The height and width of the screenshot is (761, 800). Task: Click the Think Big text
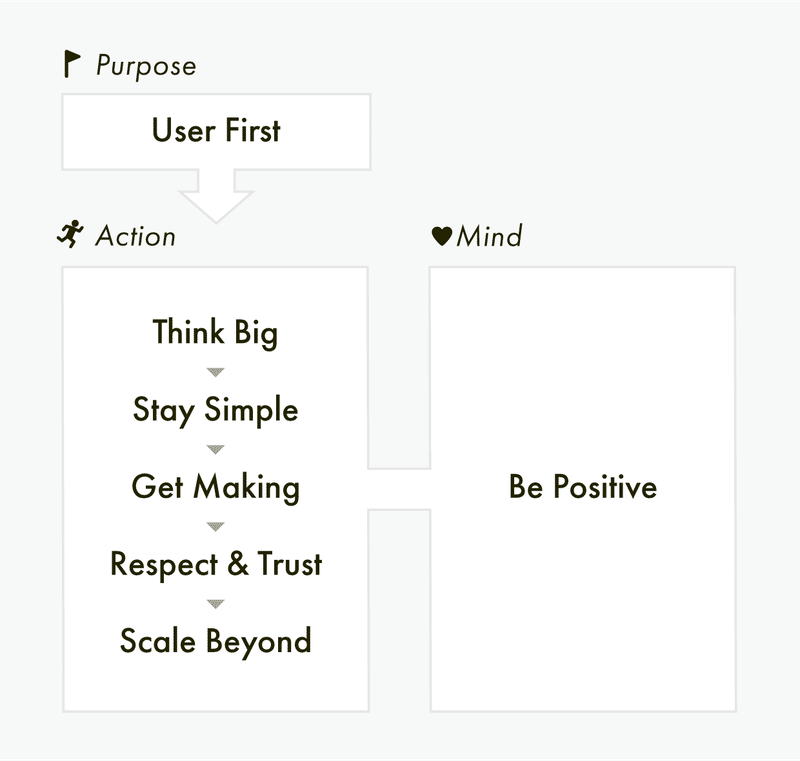(215, 332)
